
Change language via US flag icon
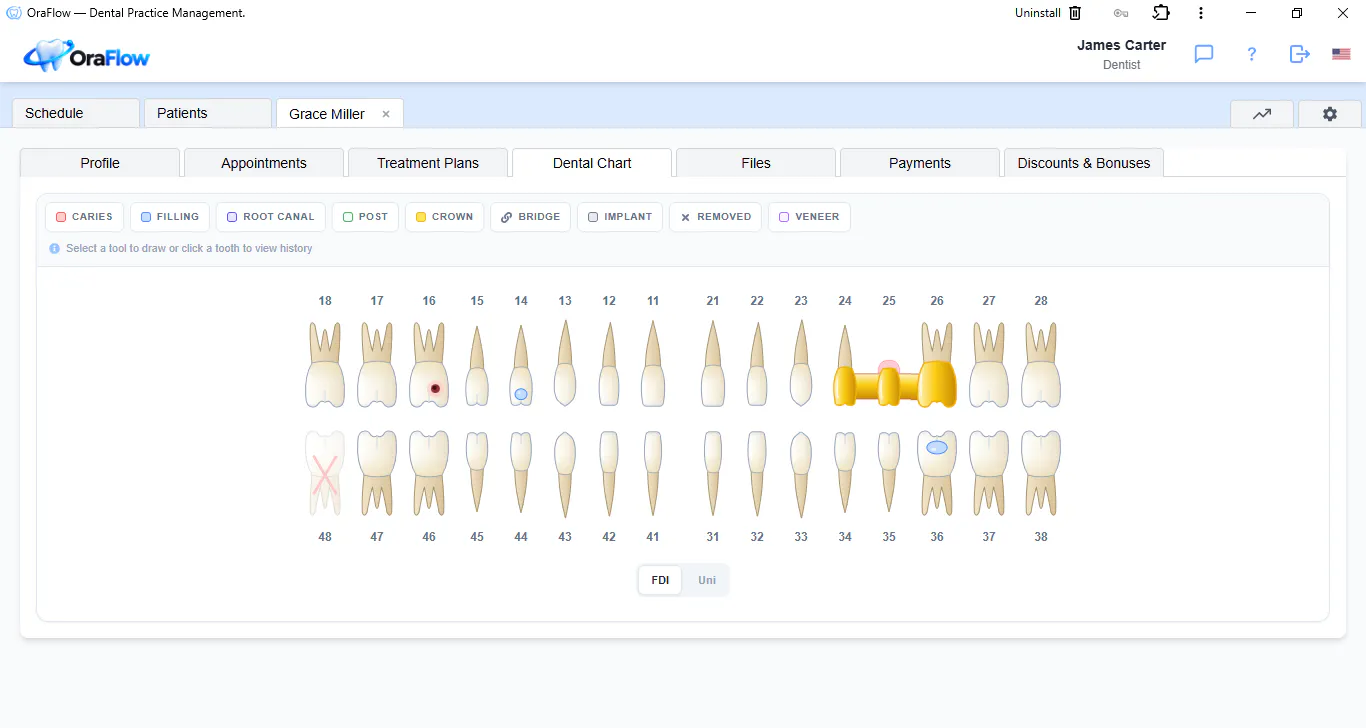click(x=1341, y=54)
